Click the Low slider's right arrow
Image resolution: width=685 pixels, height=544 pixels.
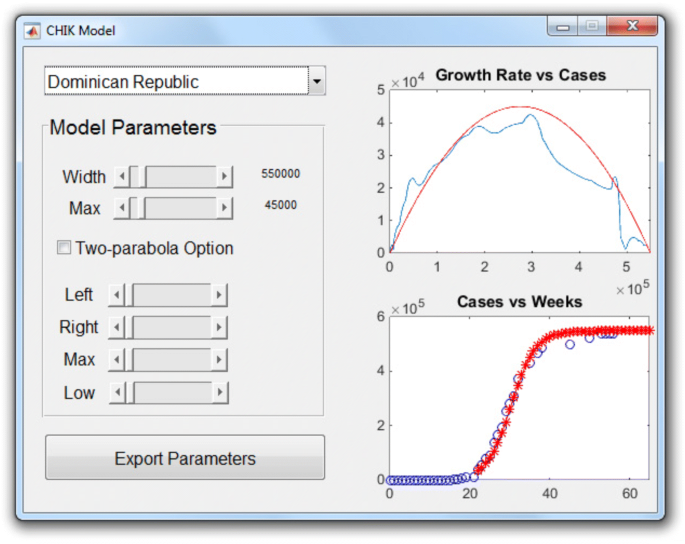pyautogui.click(x=220, y=392)
